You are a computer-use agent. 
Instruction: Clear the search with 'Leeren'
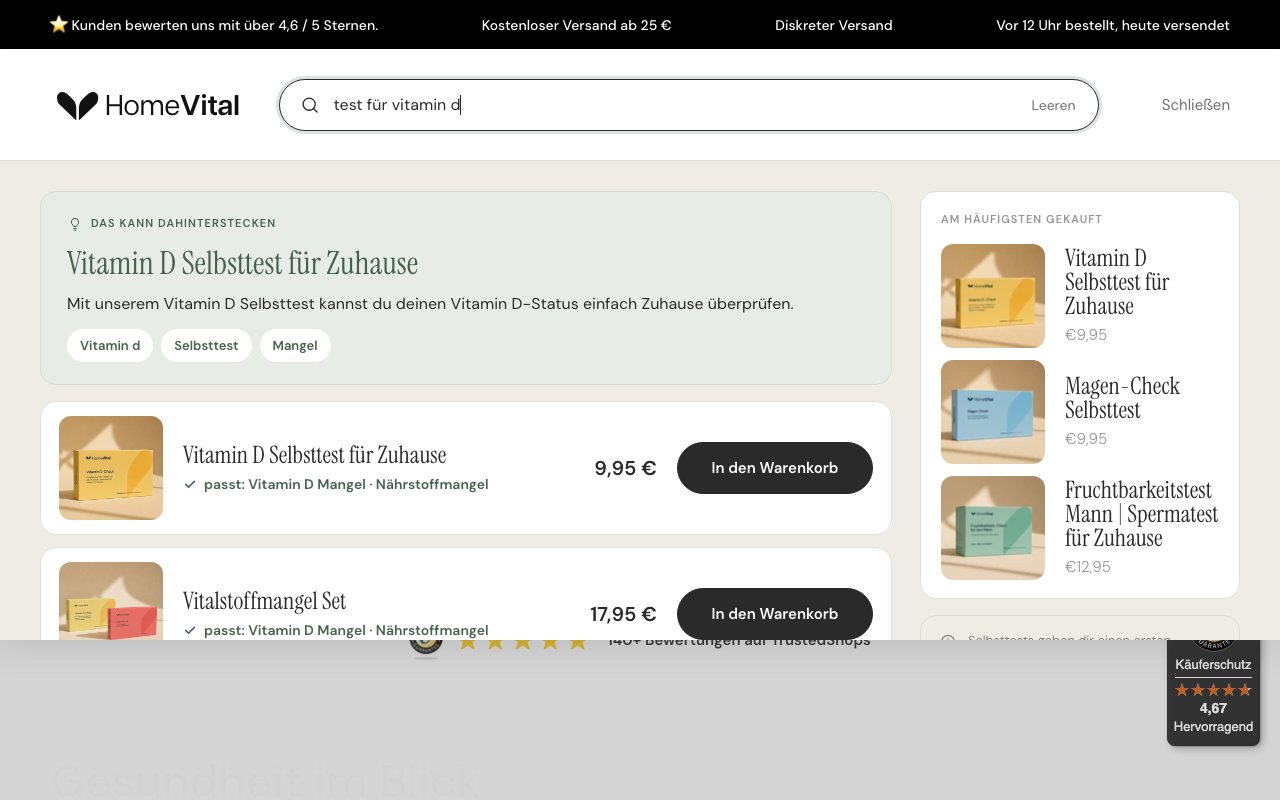pyautogui.click(x=1053, y=105)
